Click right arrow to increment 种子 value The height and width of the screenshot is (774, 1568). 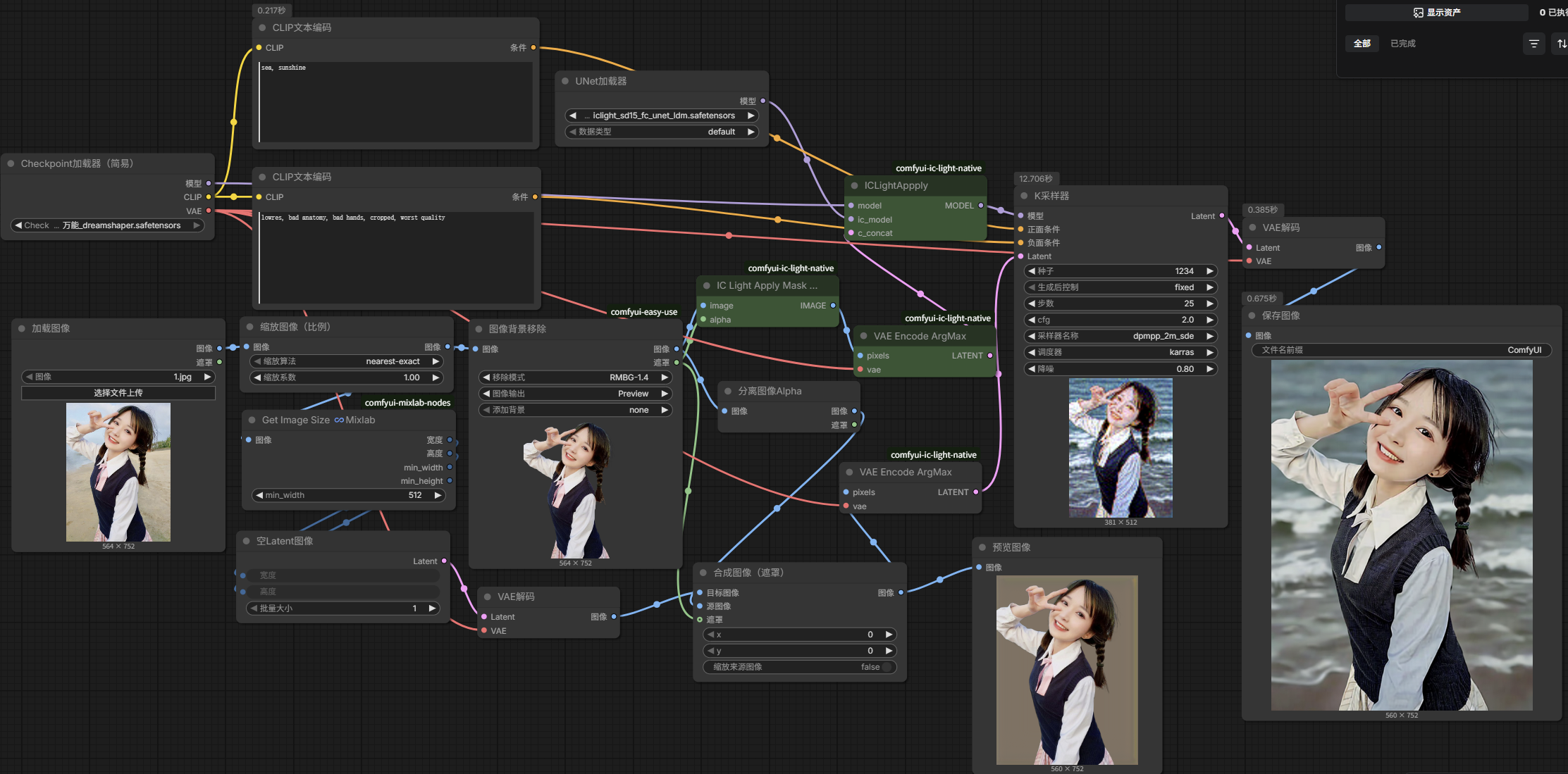(1210, 271)
